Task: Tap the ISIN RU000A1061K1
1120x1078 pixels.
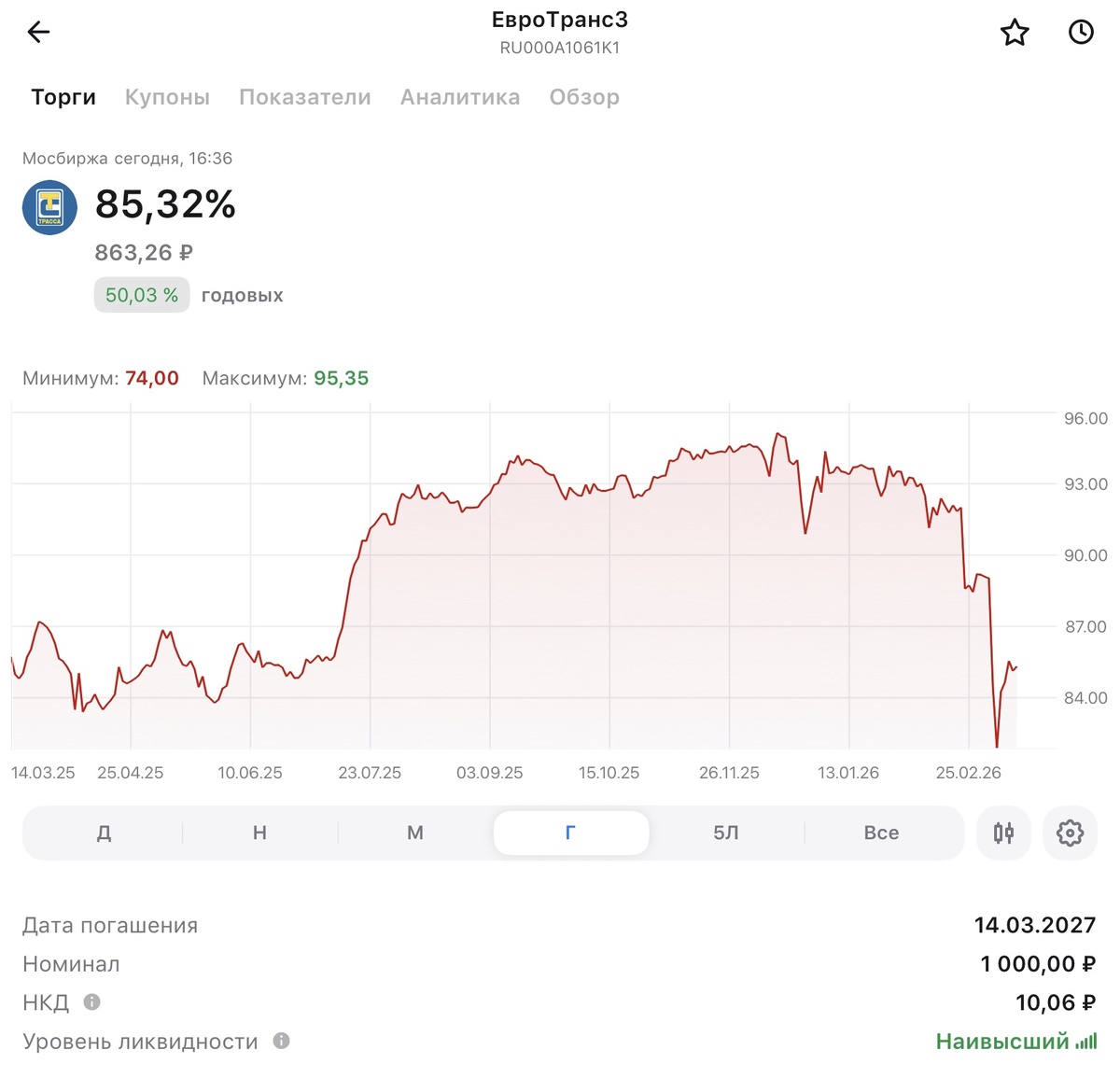Action: click(560, 48)
